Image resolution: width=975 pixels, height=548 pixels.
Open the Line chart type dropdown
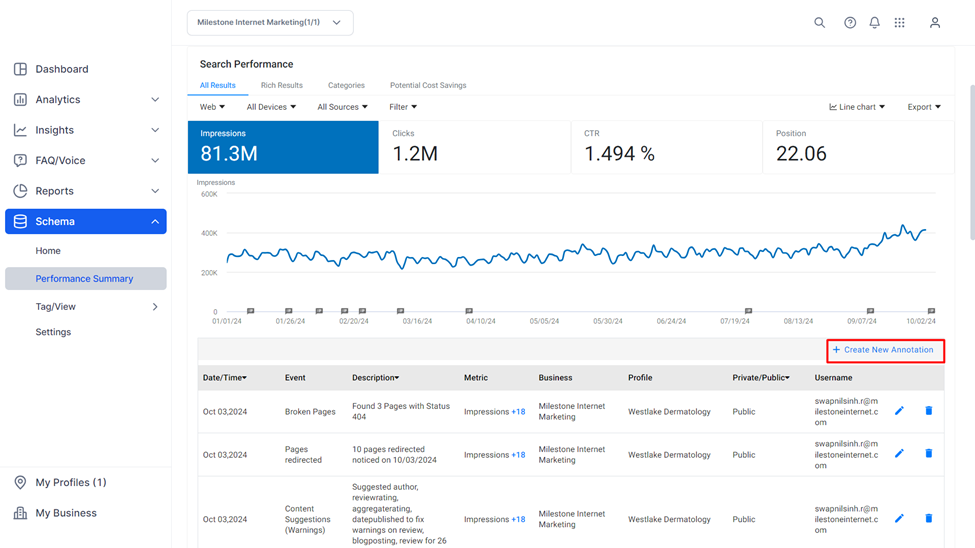[x=857, y=107]
